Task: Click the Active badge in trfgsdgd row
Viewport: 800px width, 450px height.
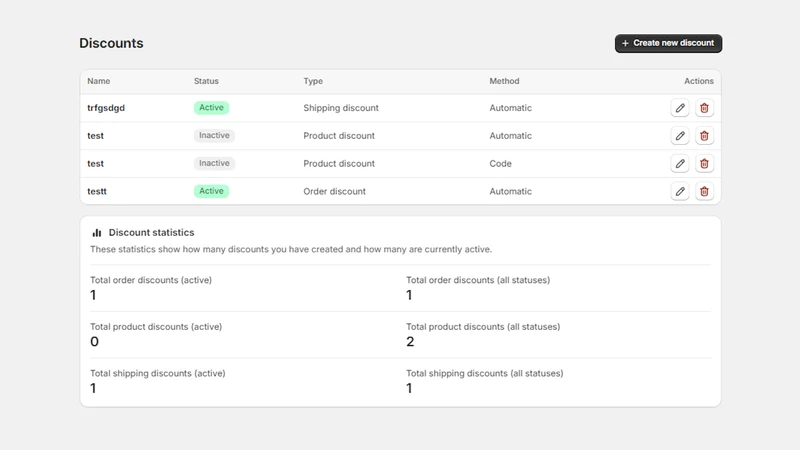Action: point(211,108)
